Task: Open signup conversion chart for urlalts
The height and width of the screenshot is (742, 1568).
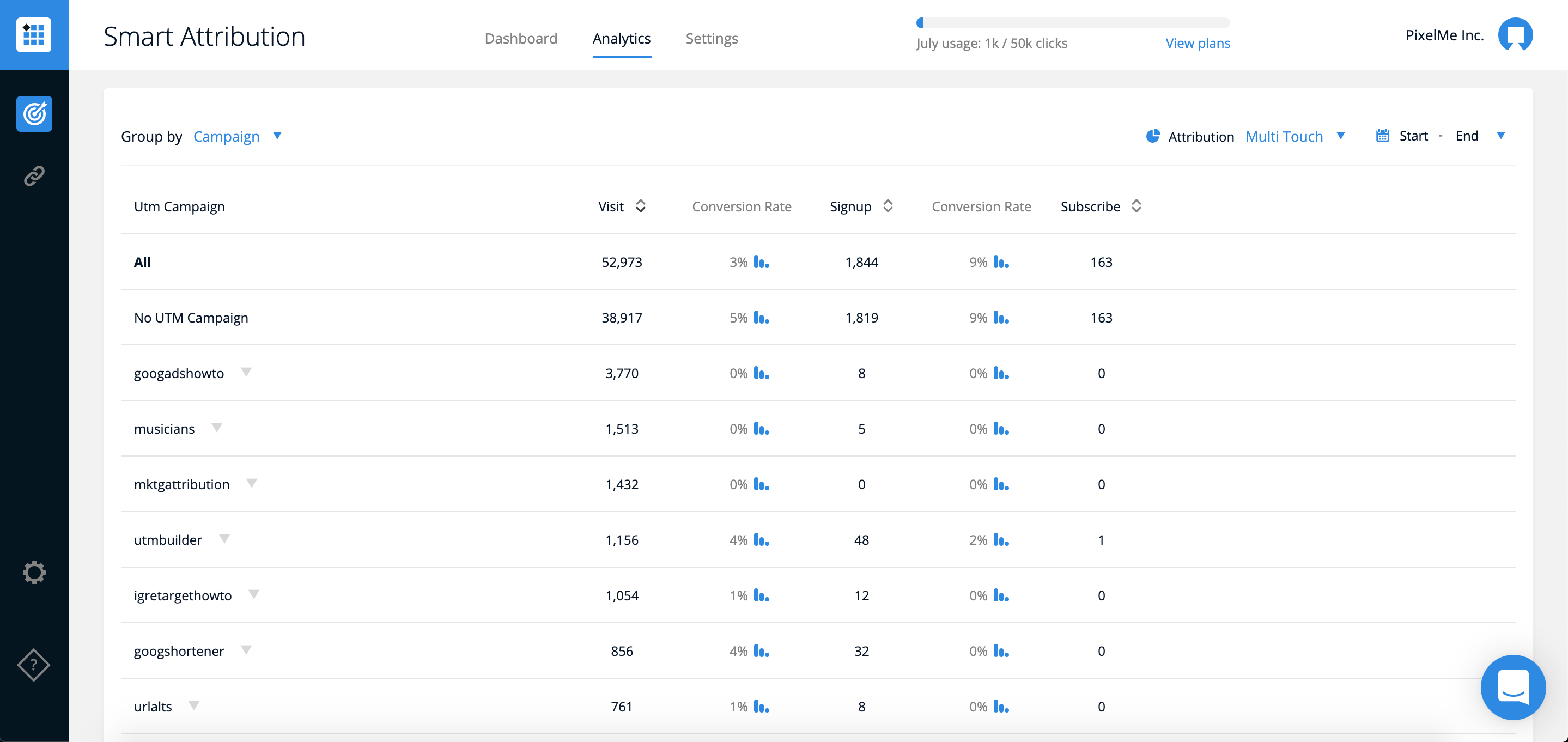Action: [x=1001, y=706]
